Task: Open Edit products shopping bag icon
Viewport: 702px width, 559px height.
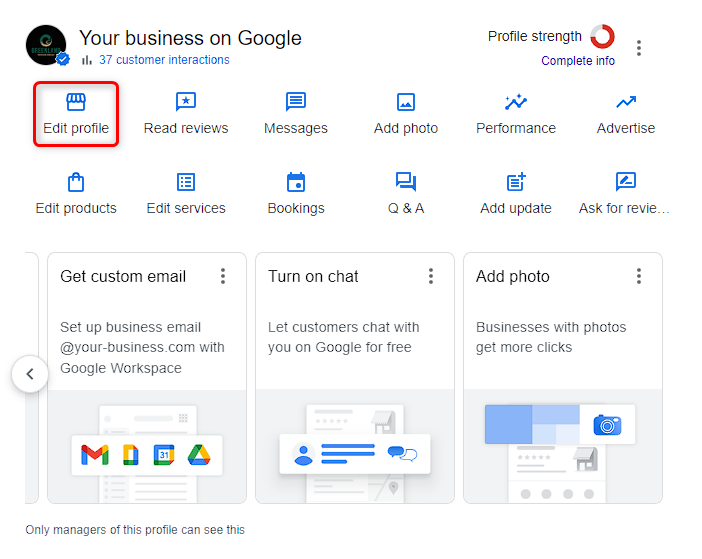Action: 76,182
